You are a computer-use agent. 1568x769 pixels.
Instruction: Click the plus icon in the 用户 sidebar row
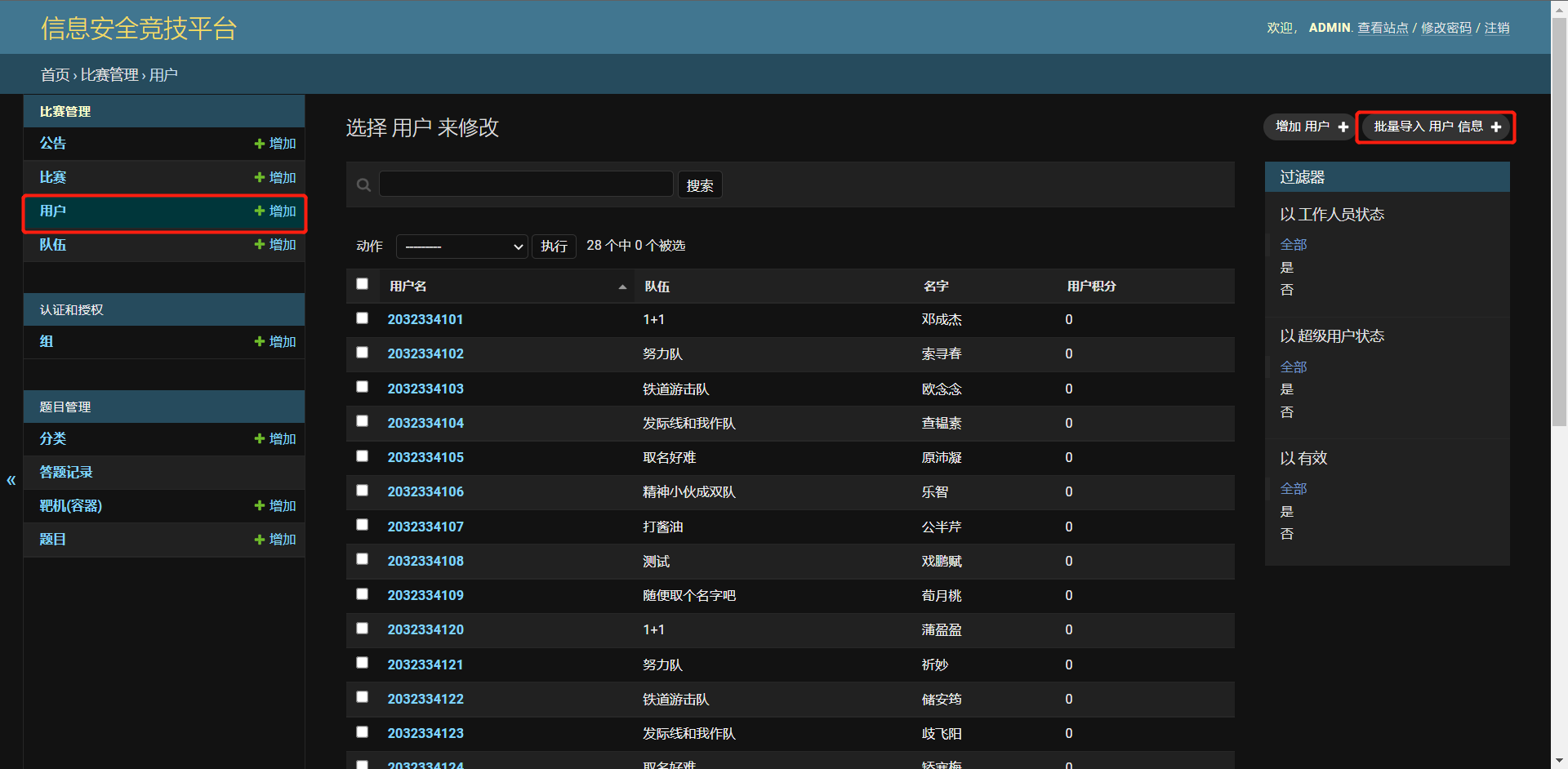(x=260, y=211)
